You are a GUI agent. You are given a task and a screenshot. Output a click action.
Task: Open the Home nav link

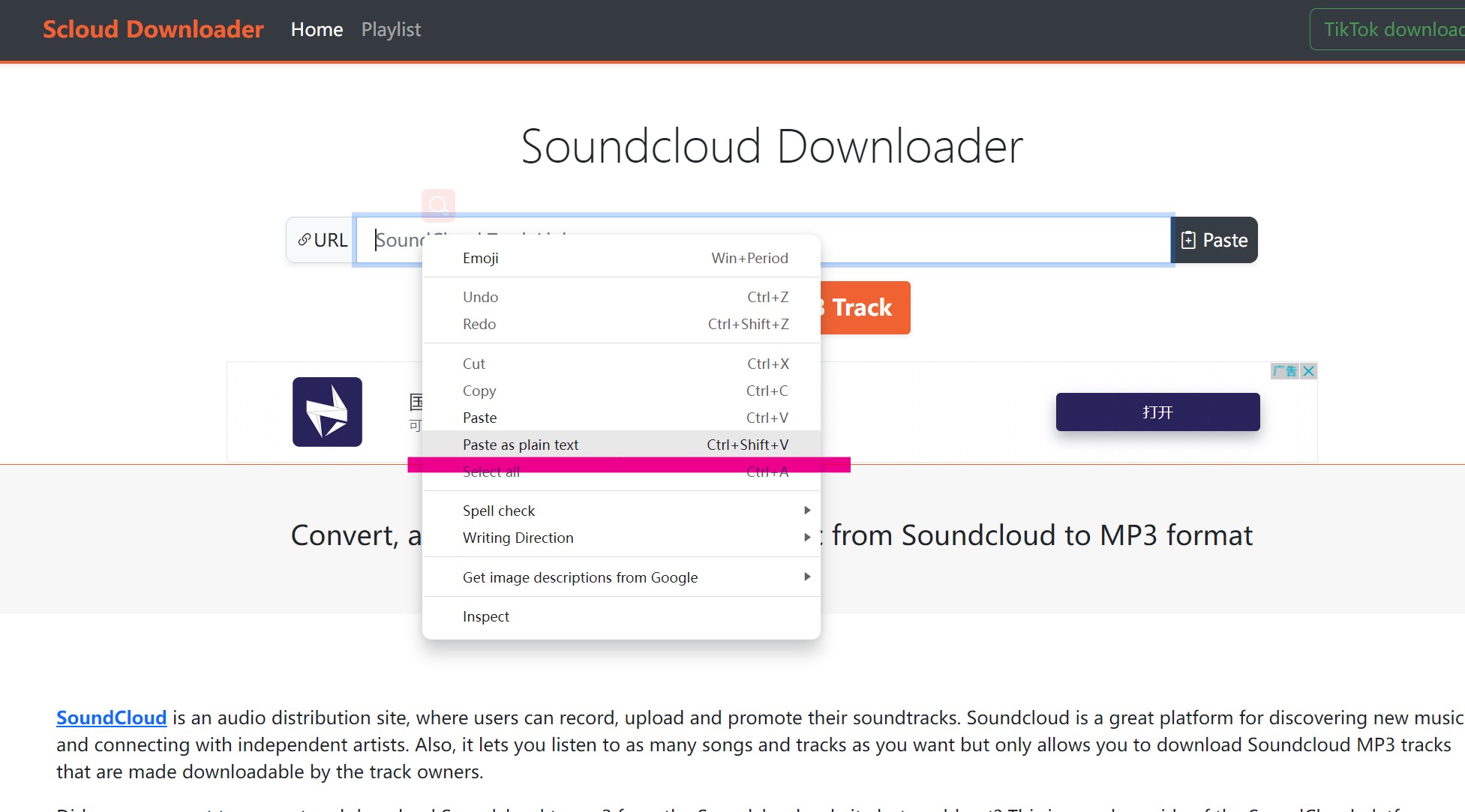[x=317, y=29]
